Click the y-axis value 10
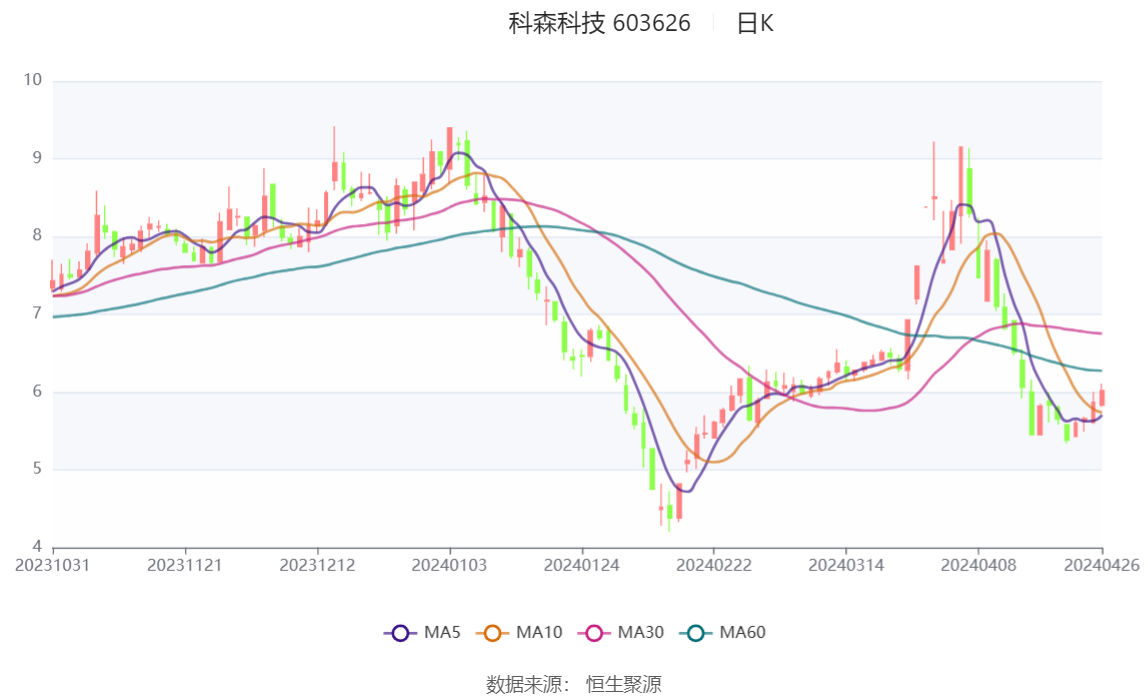 pyautogui.click(x=33, y=80)
